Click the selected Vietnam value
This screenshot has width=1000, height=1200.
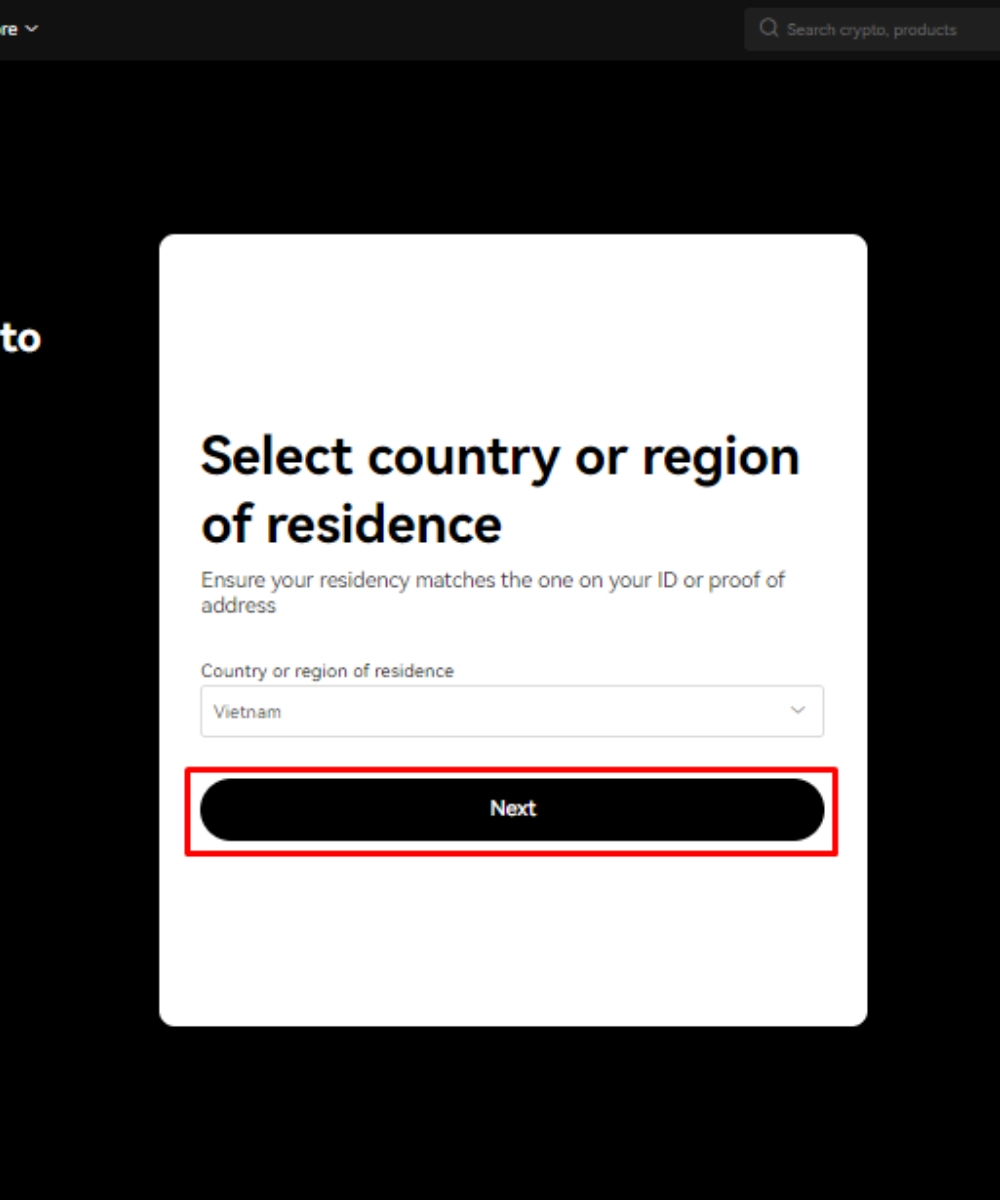pos(247,712)
